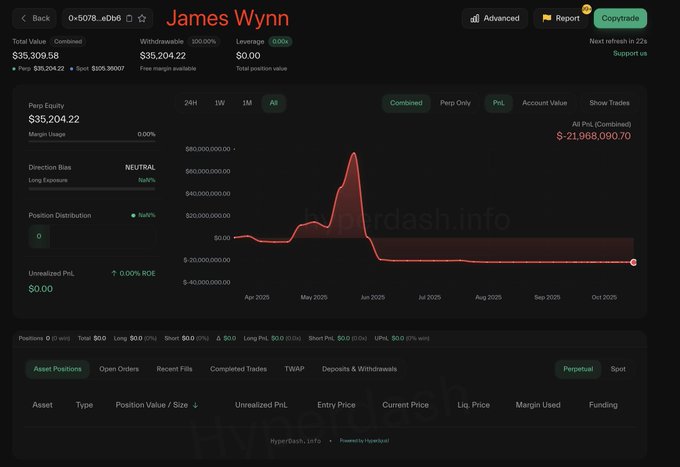Sort by Position Value / Size arrow

(x=196, y=405)
